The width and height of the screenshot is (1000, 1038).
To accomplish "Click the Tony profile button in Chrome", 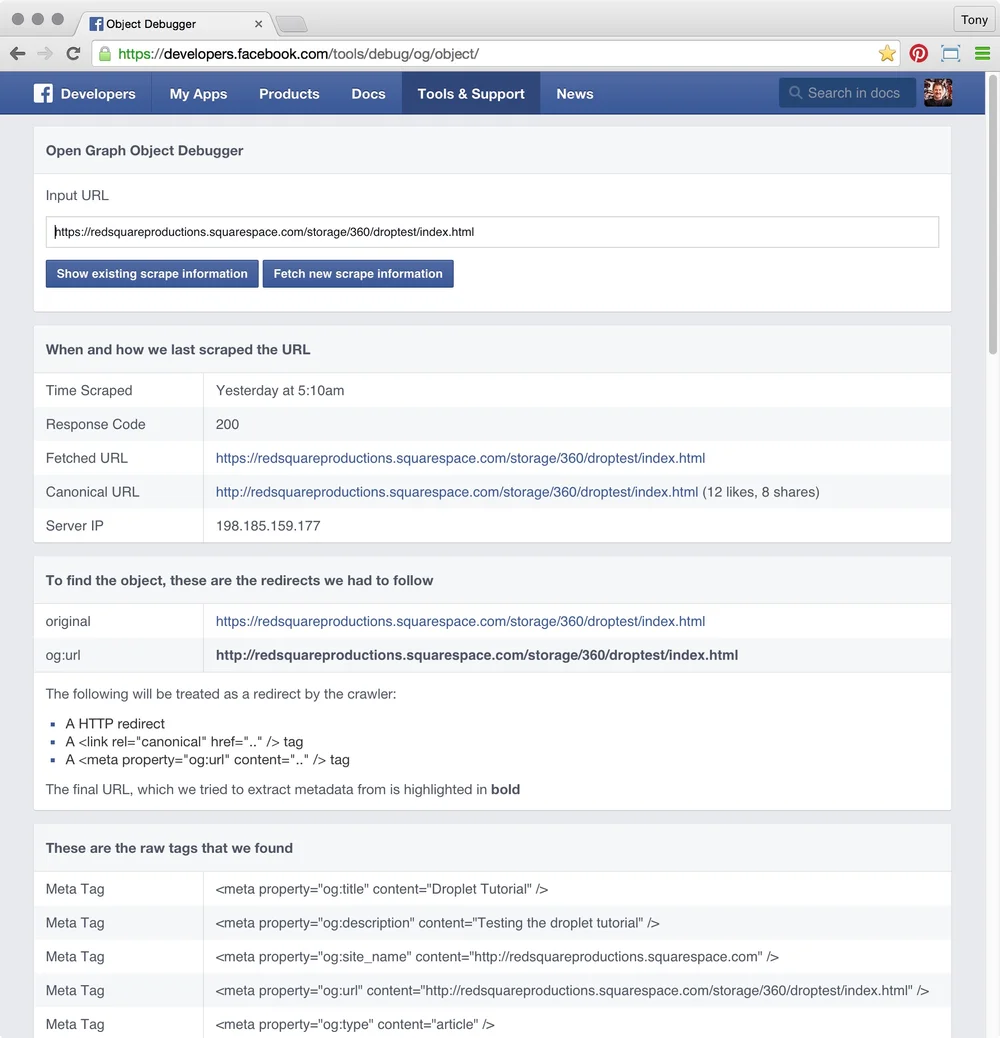I will pyautogui.click(x=974, y=20).
